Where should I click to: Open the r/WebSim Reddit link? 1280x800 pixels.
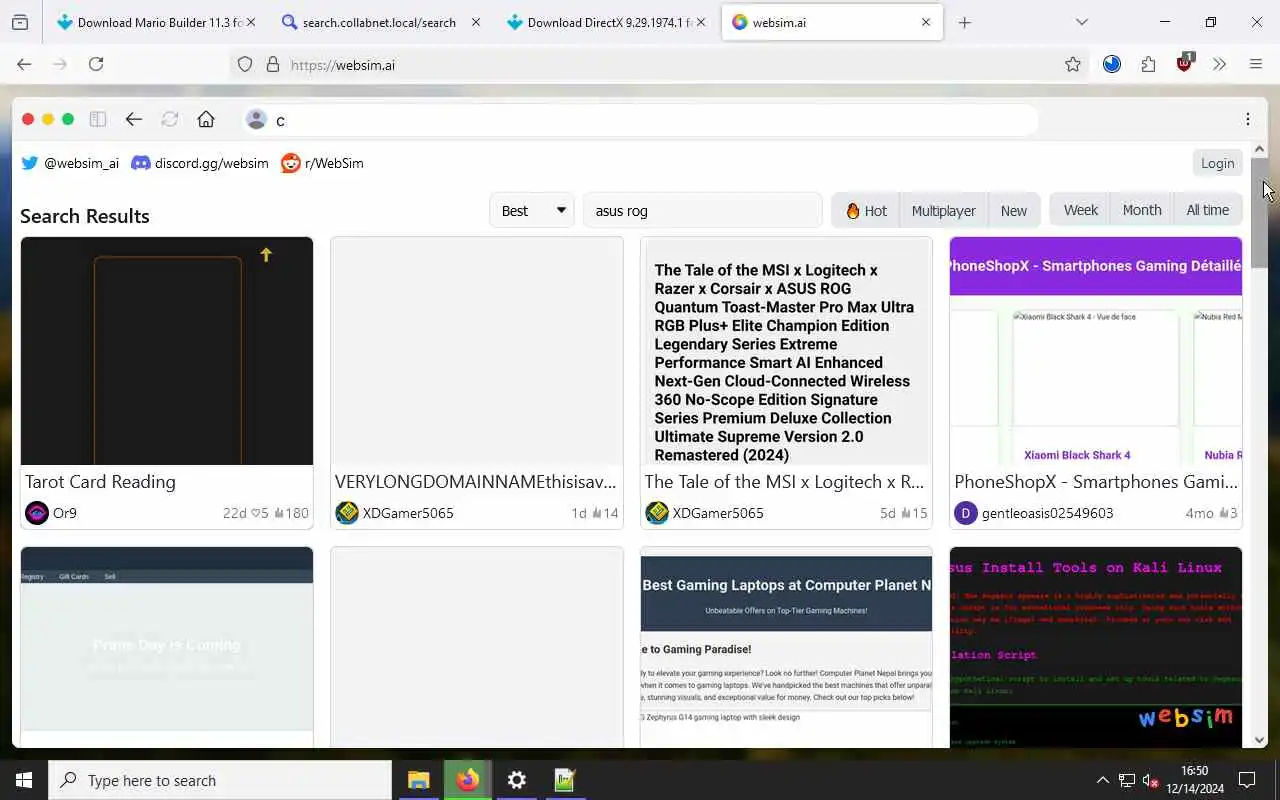point(322,163)
